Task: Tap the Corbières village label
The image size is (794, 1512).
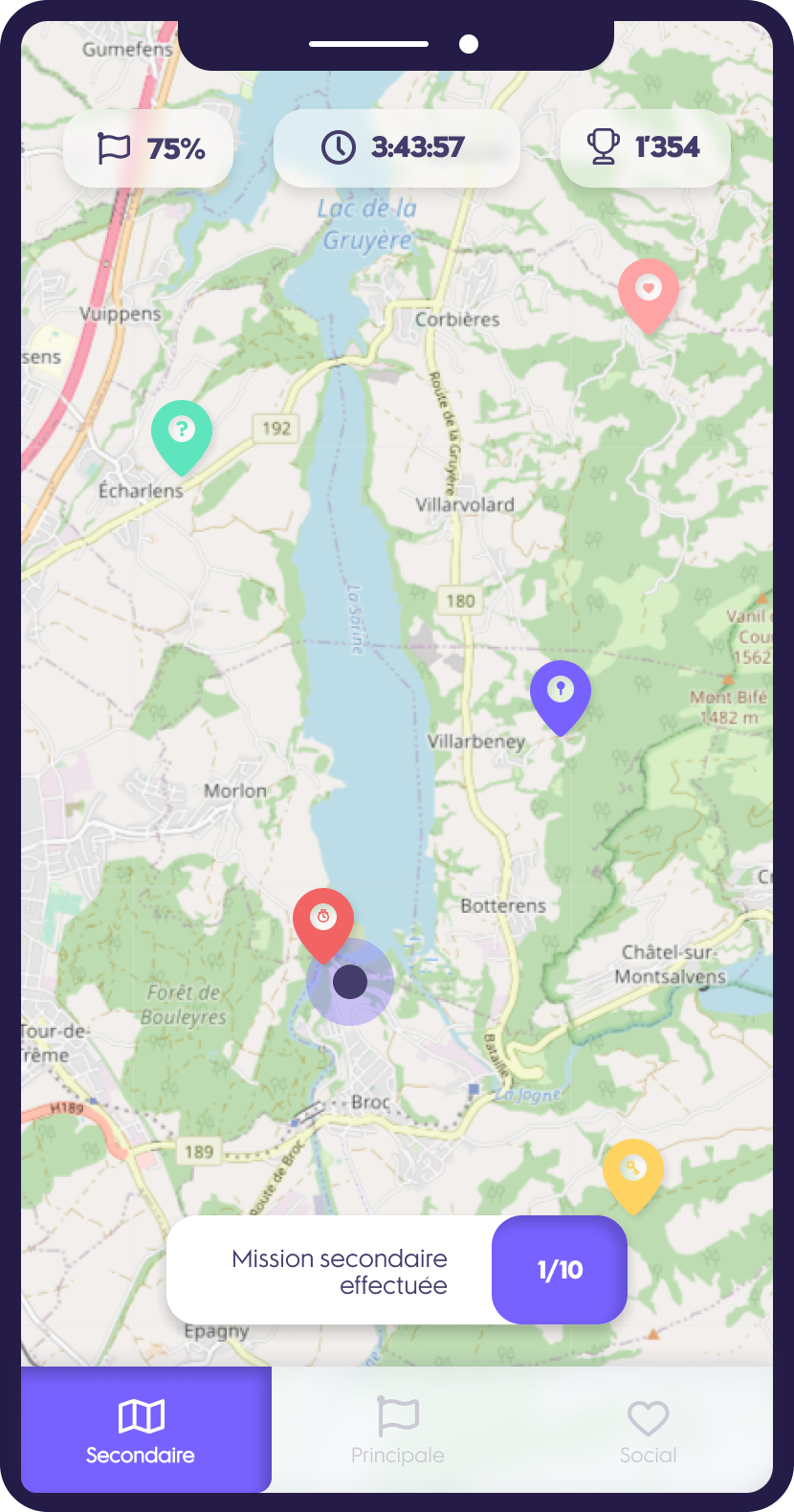Action: [x=457, y=320]
